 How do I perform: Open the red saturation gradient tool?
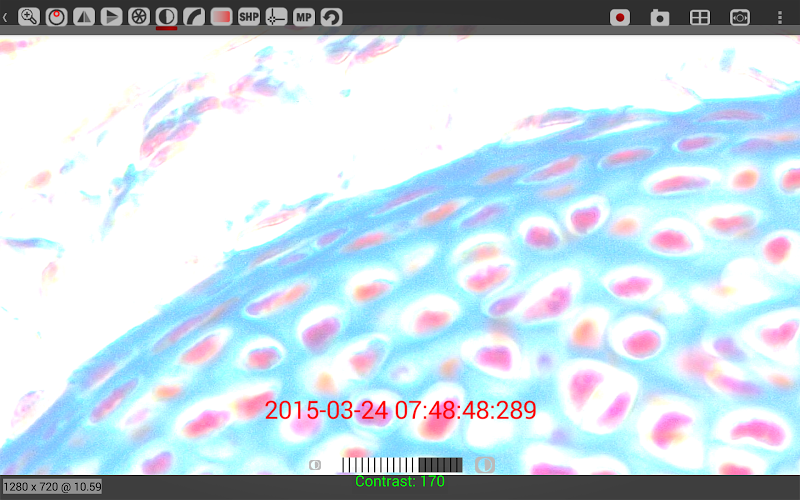coord(221,17)
